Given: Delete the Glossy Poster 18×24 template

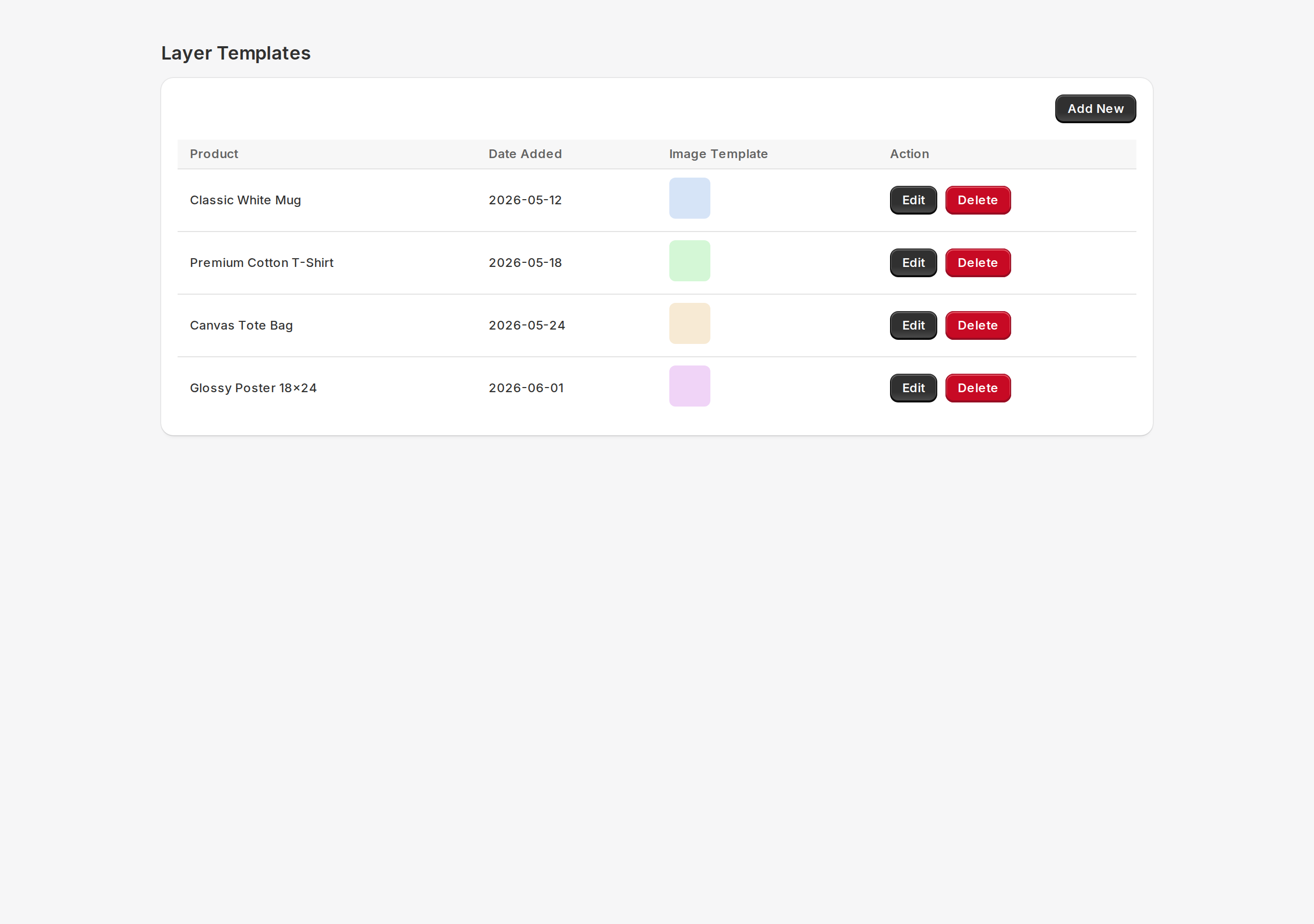Looking at the screenshot, I should 977,388.
